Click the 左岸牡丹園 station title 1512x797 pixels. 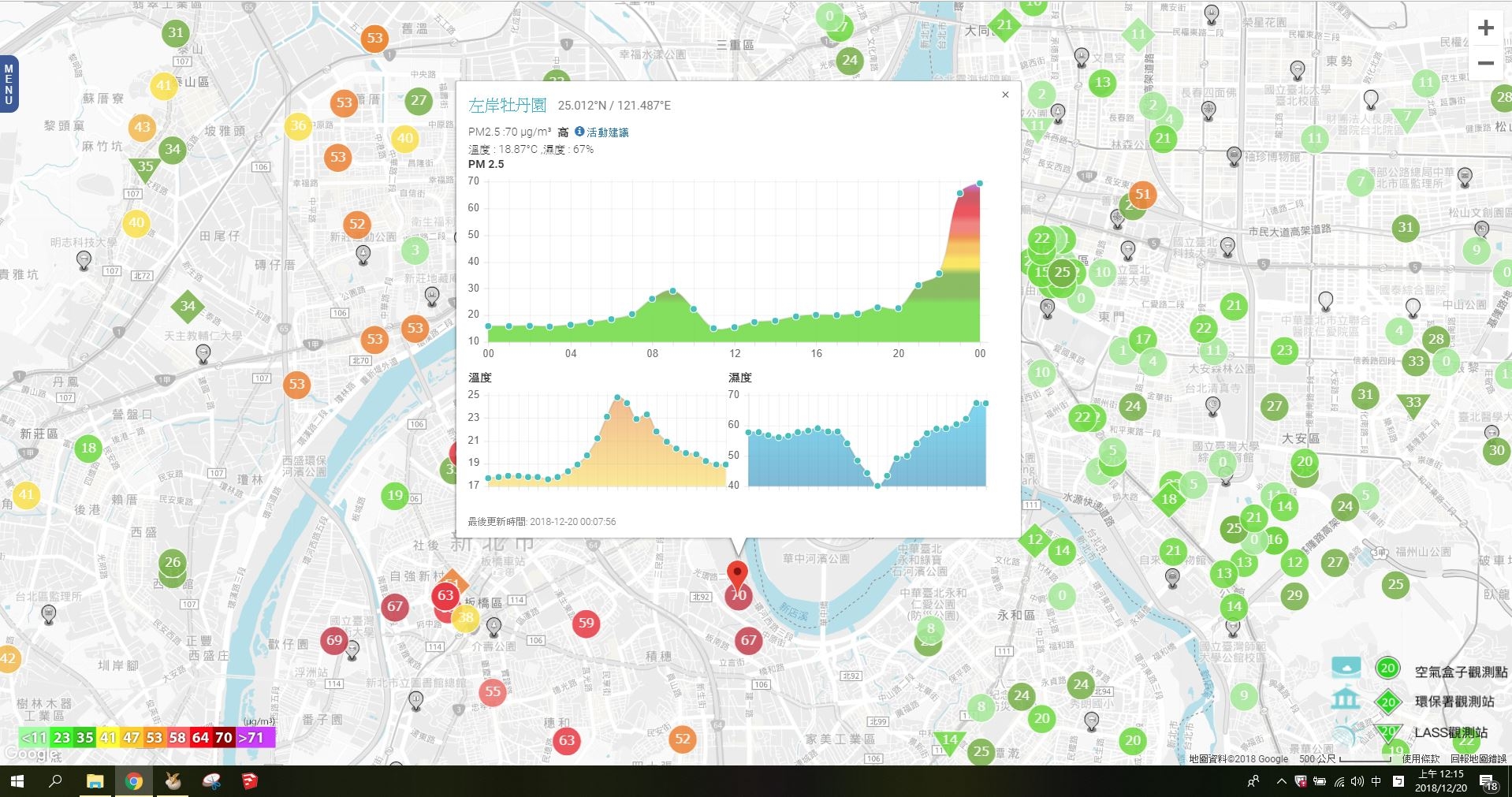pos(507,105)
